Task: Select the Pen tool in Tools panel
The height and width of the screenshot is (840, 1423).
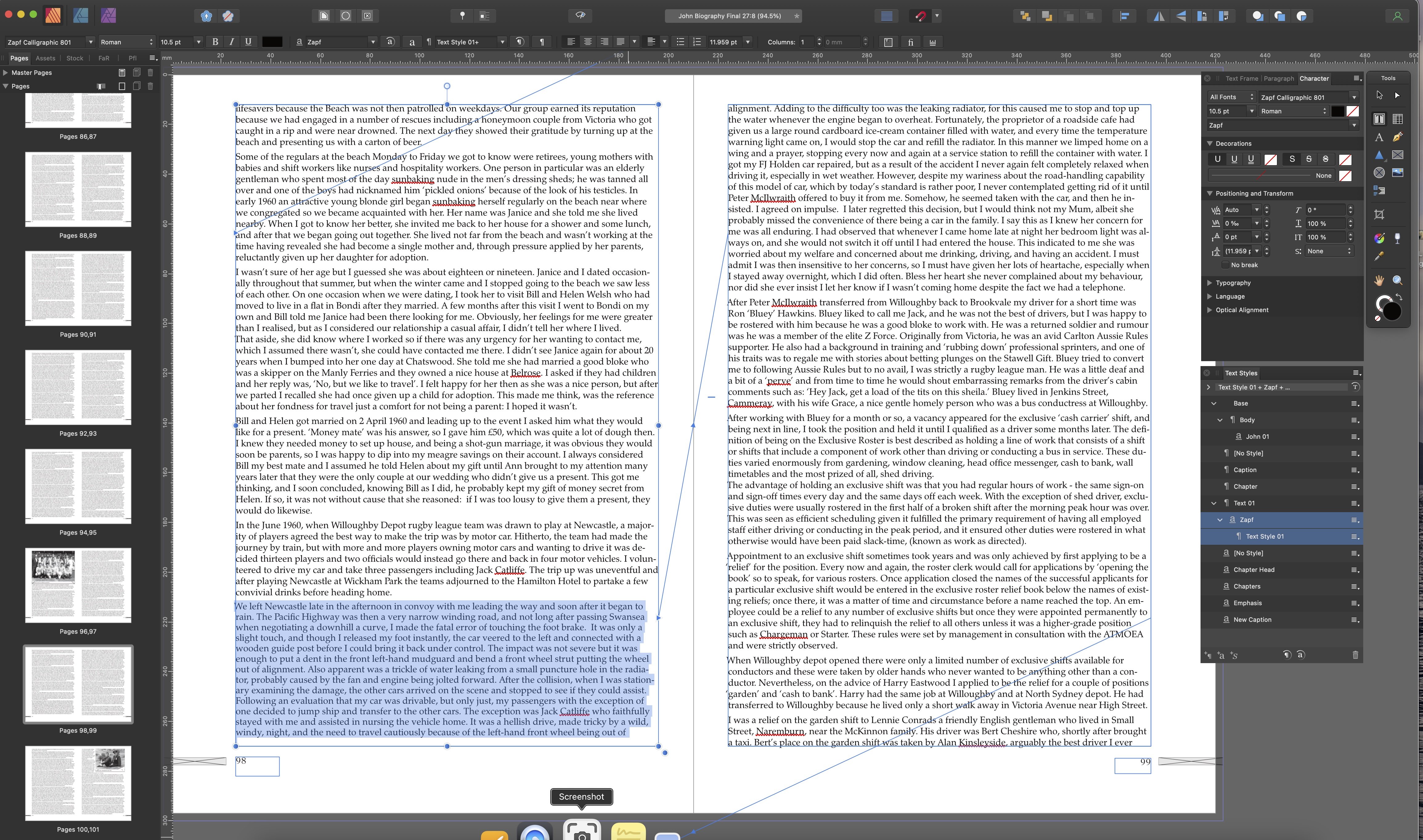Action: pos(1397,137)
